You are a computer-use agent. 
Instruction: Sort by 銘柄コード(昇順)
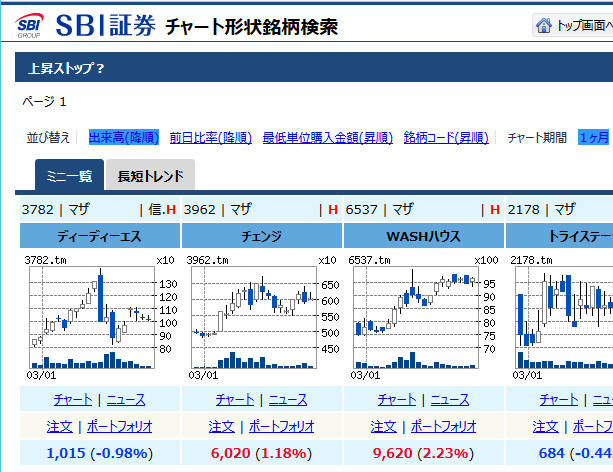coord(446,137)
